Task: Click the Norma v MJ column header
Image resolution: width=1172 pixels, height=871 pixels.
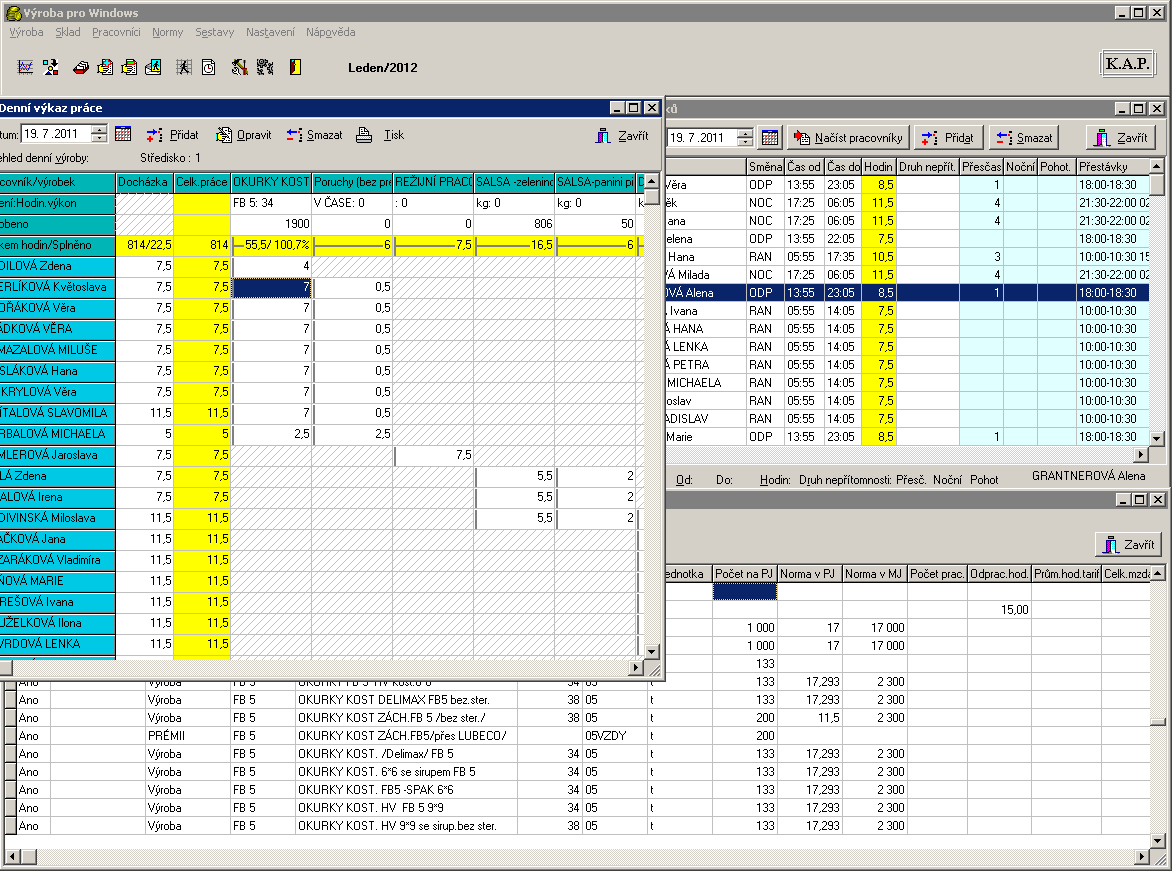Action: (x=875, y=574)
